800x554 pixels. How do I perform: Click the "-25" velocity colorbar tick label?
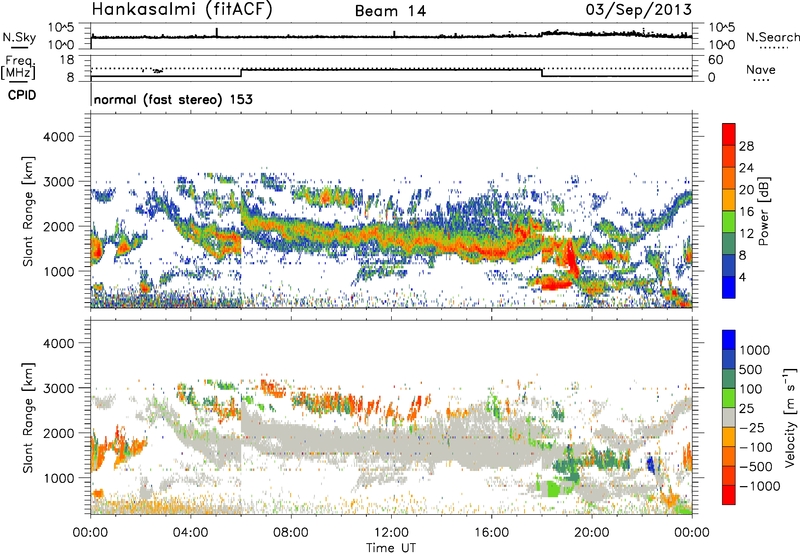pyautogui.click(x=751, y=427)
